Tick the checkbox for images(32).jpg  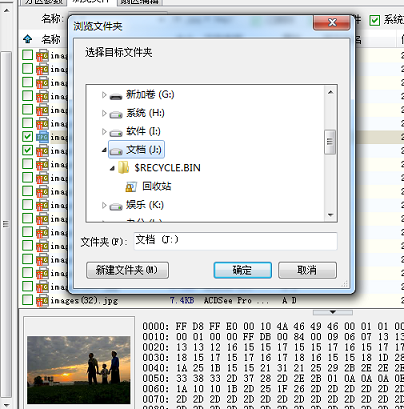point(28,300)
